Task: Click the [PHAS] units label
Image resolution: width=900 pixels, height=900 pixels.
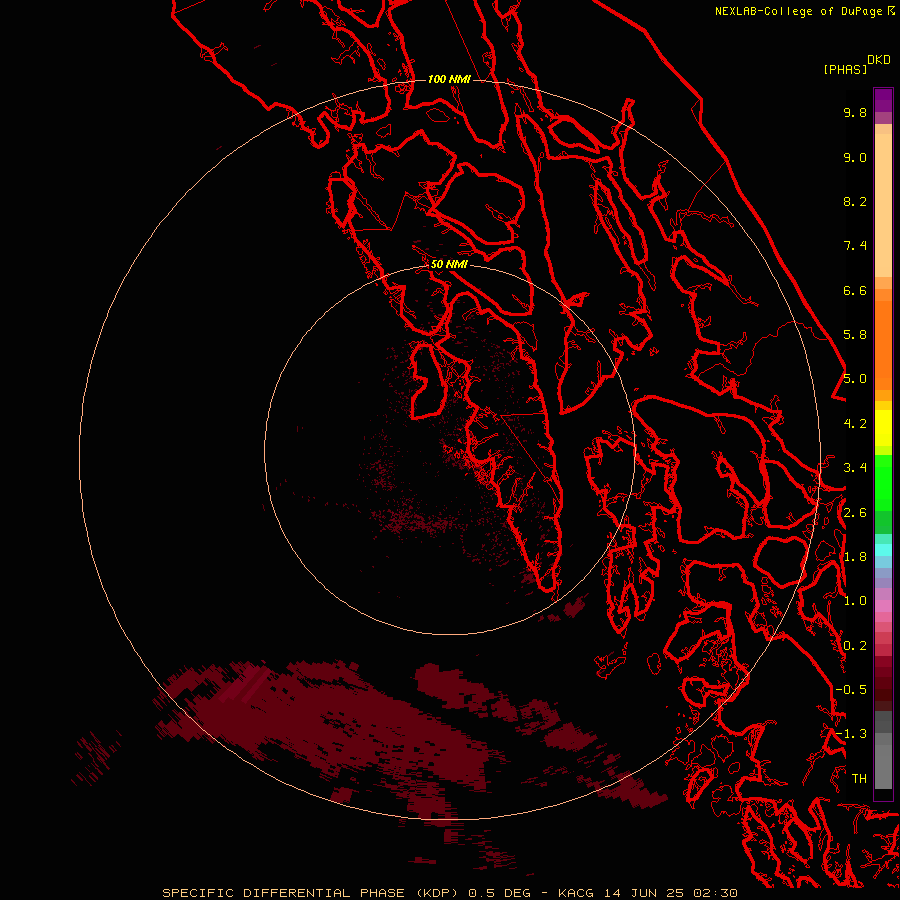Action: click(845, 69)
